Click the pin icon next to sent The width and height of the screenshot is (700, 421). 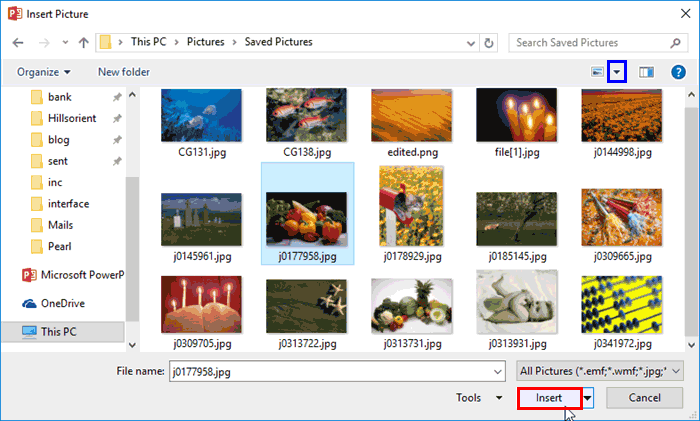(x=117, y=161)
